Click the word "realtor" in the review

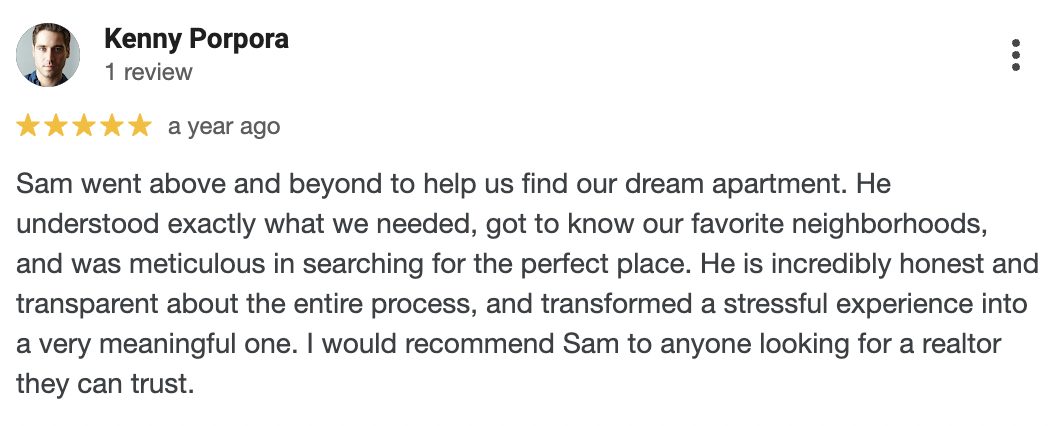point(961,344)
